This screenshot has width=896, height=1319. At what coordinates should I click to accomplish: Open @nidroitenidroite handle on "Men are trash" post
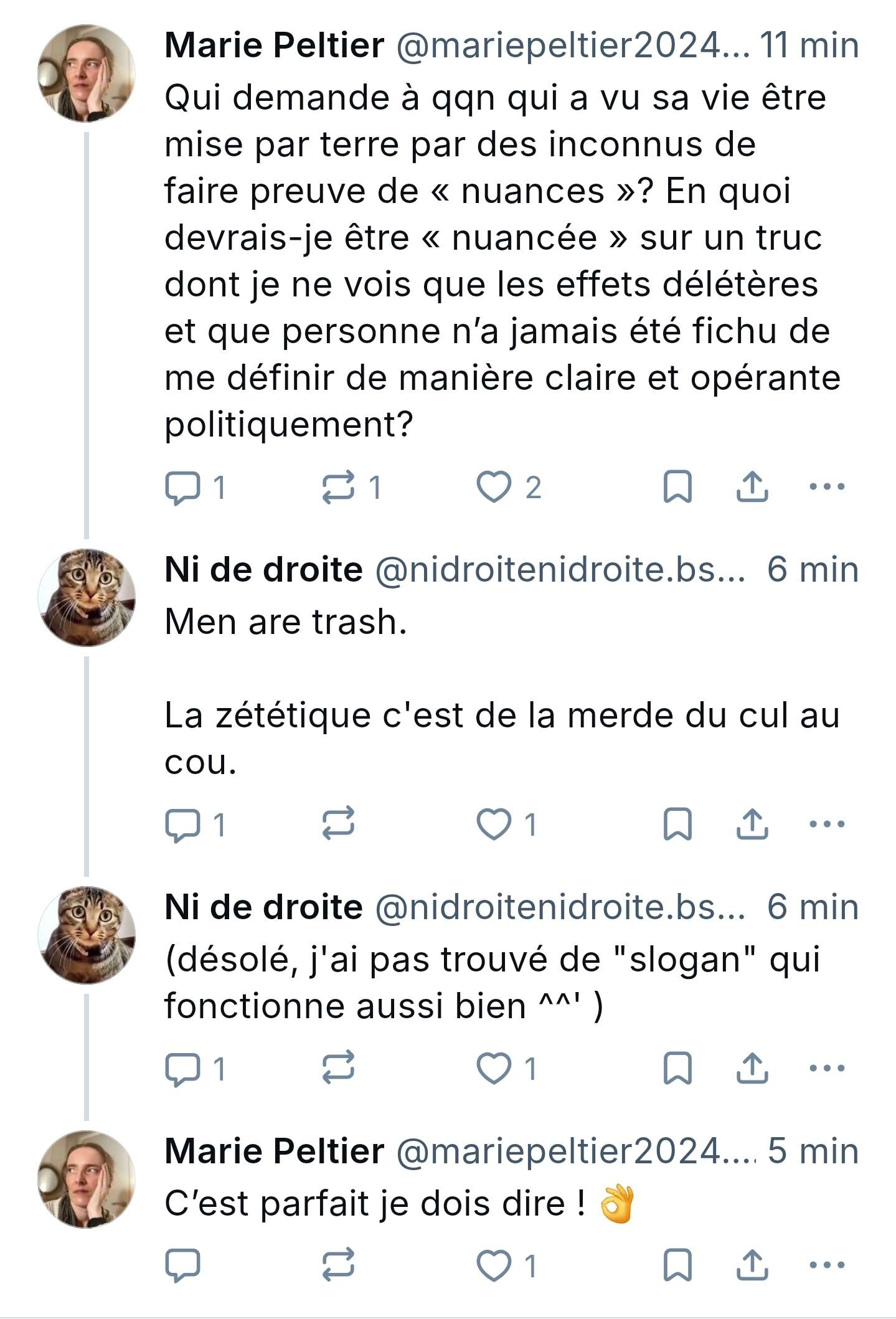pyautogui.click(x=559, y=570)
